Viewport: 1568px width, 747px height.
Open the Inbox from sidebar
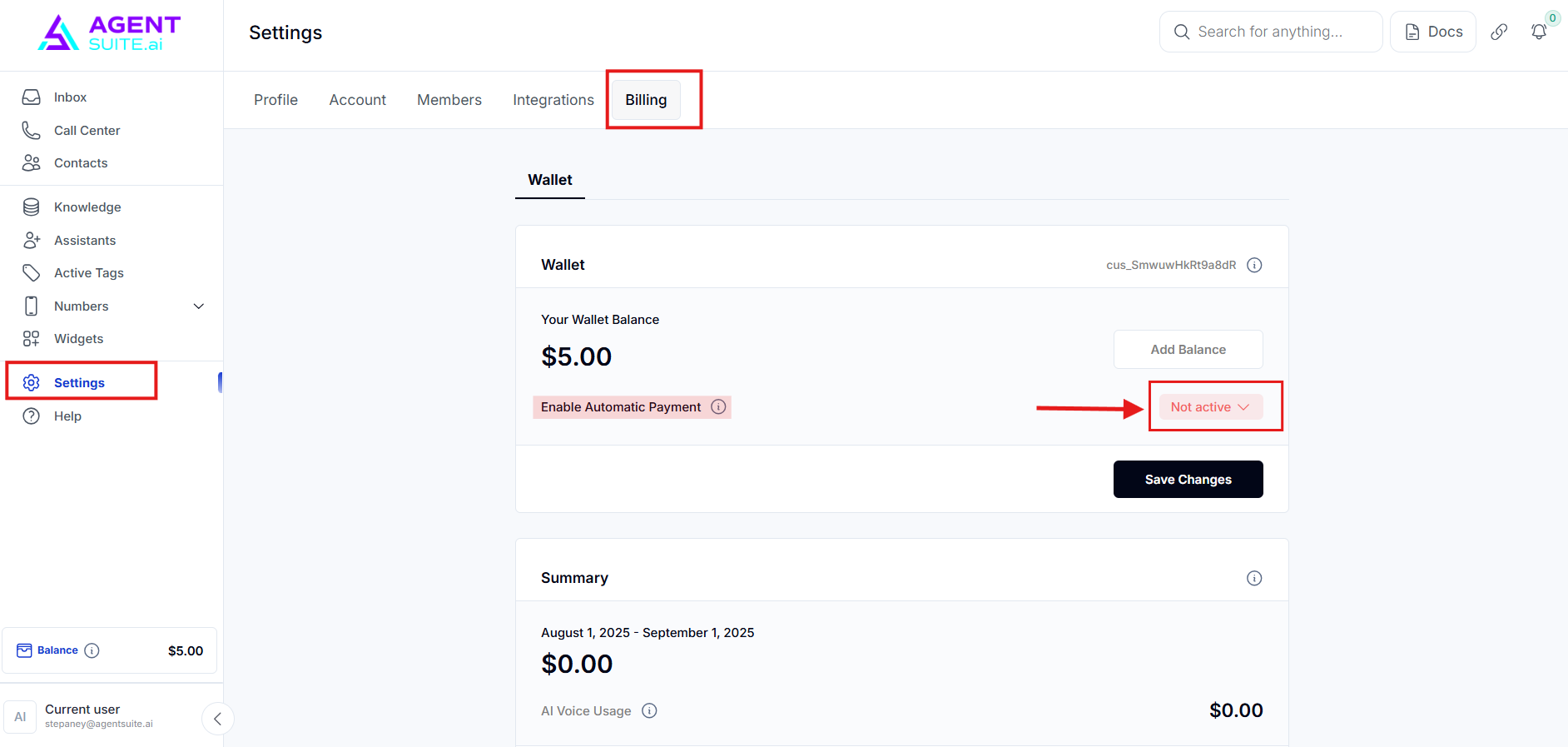tap(70, 97)
